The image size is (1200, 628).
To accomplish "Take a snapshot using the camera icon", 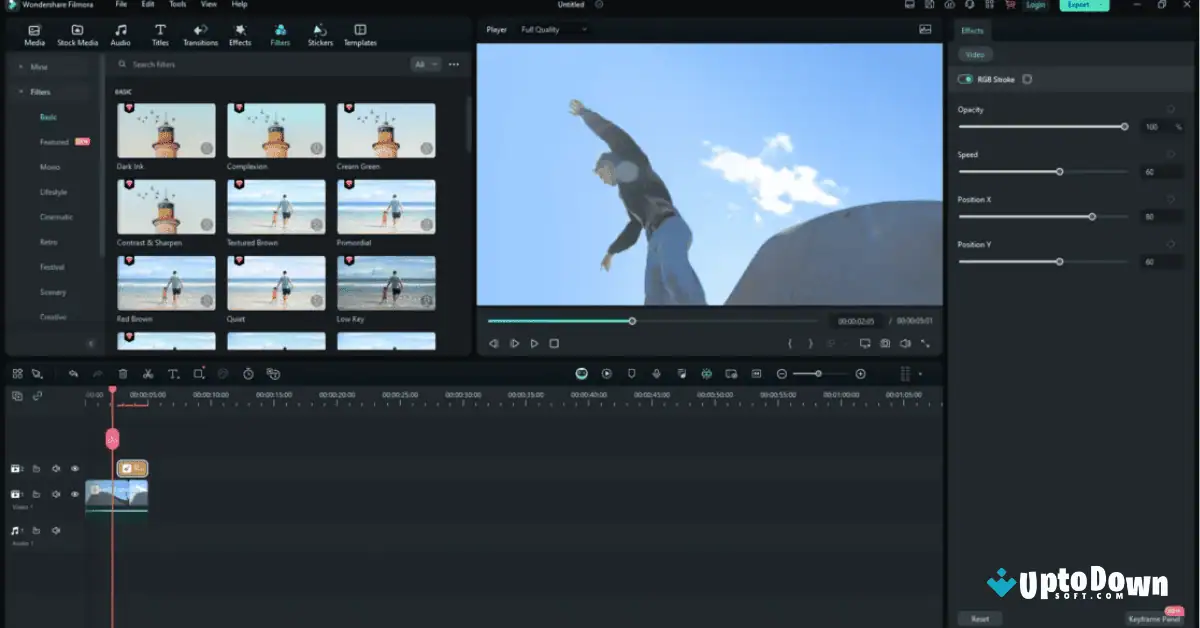I will click(x=885, y=343).
